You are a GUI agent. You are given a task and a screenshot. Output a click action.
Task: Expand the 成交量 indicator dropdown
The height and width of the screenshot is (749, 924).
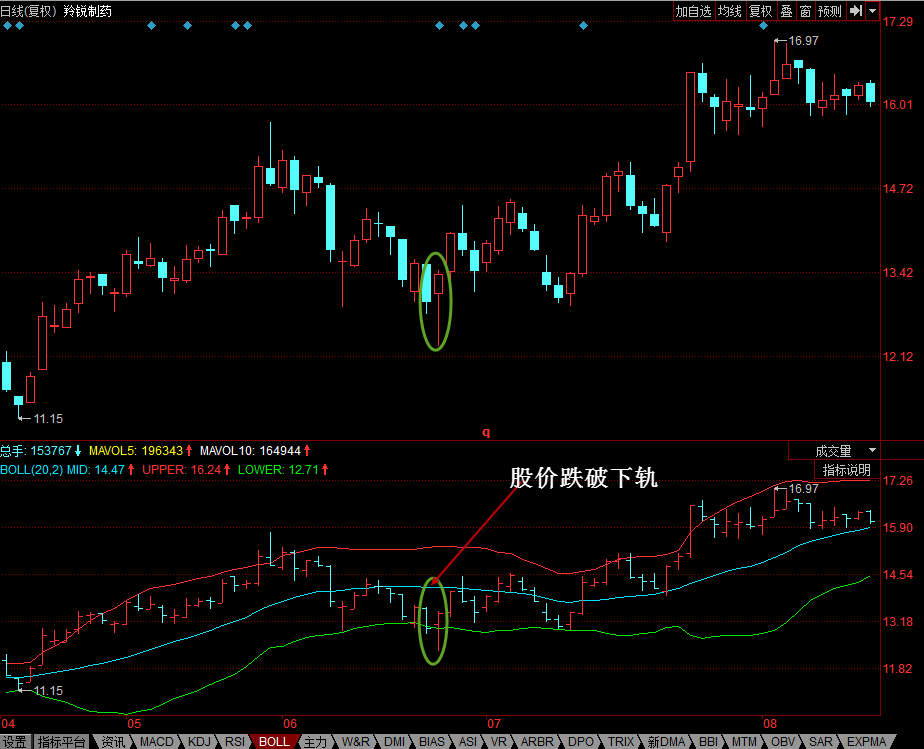872,451
